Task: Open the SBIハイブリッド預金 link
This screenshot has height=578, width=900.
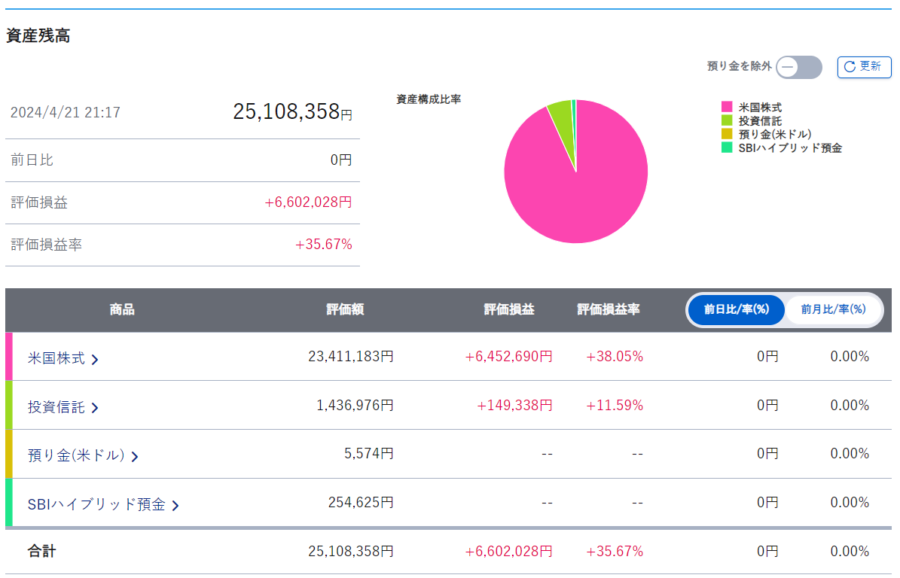Action: (x=96, y=504)
